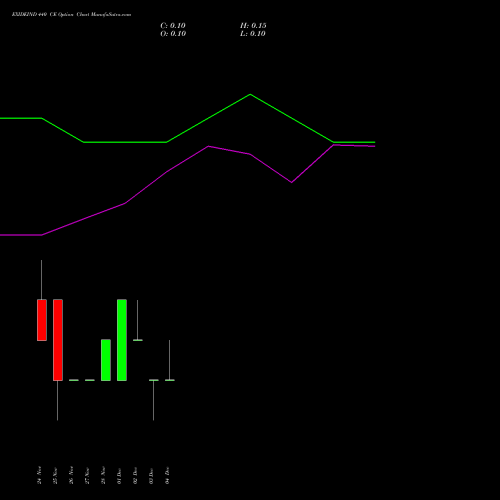
Task: Click the 01 Dec date label
Action: pyautogui.click(x=119, y=476)
